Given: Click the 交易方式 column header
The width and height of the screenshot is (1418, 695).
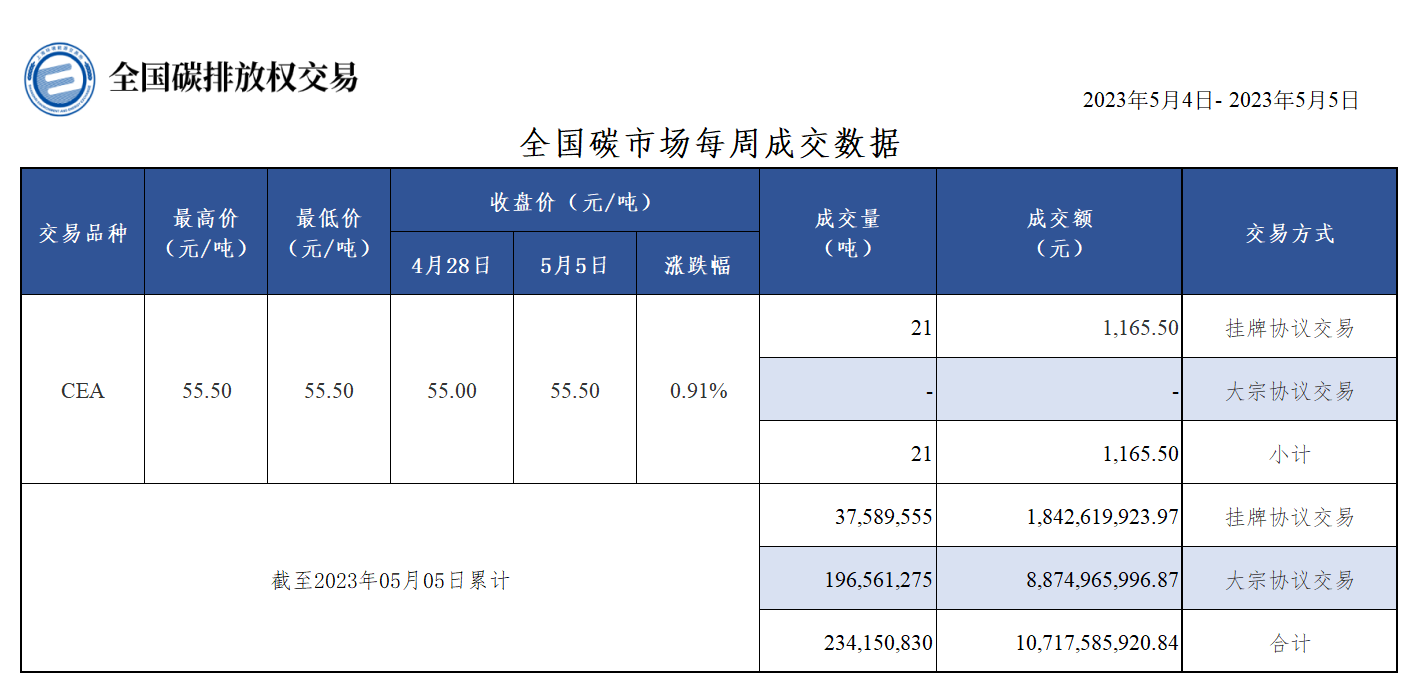Looking at the screenshot, I should click(x=1290, y=232).
